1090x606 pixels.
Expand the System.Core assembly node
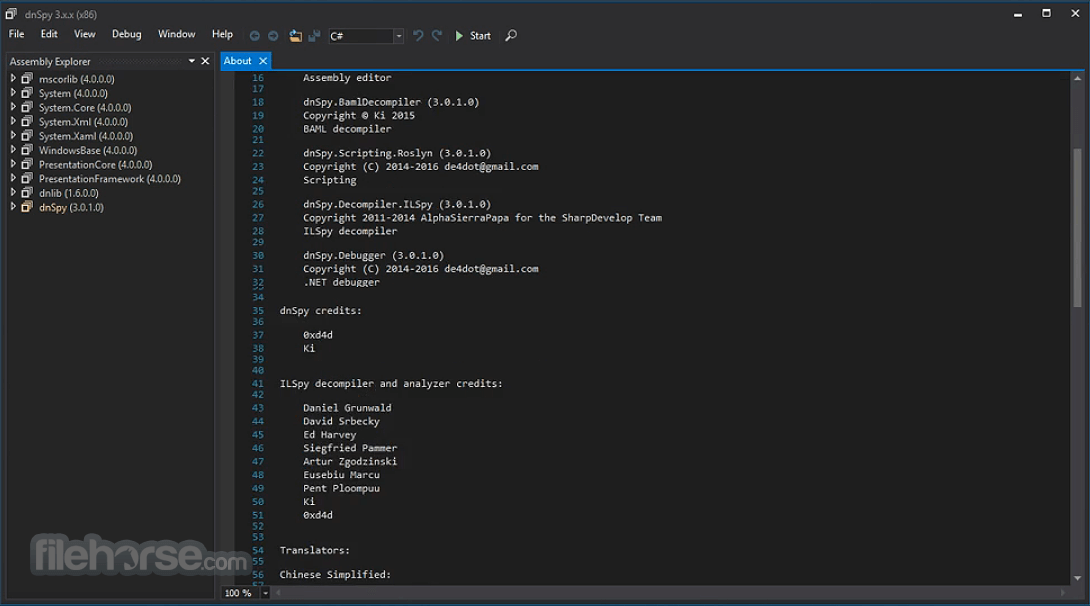pyautogui.click(x=13, y=107)
